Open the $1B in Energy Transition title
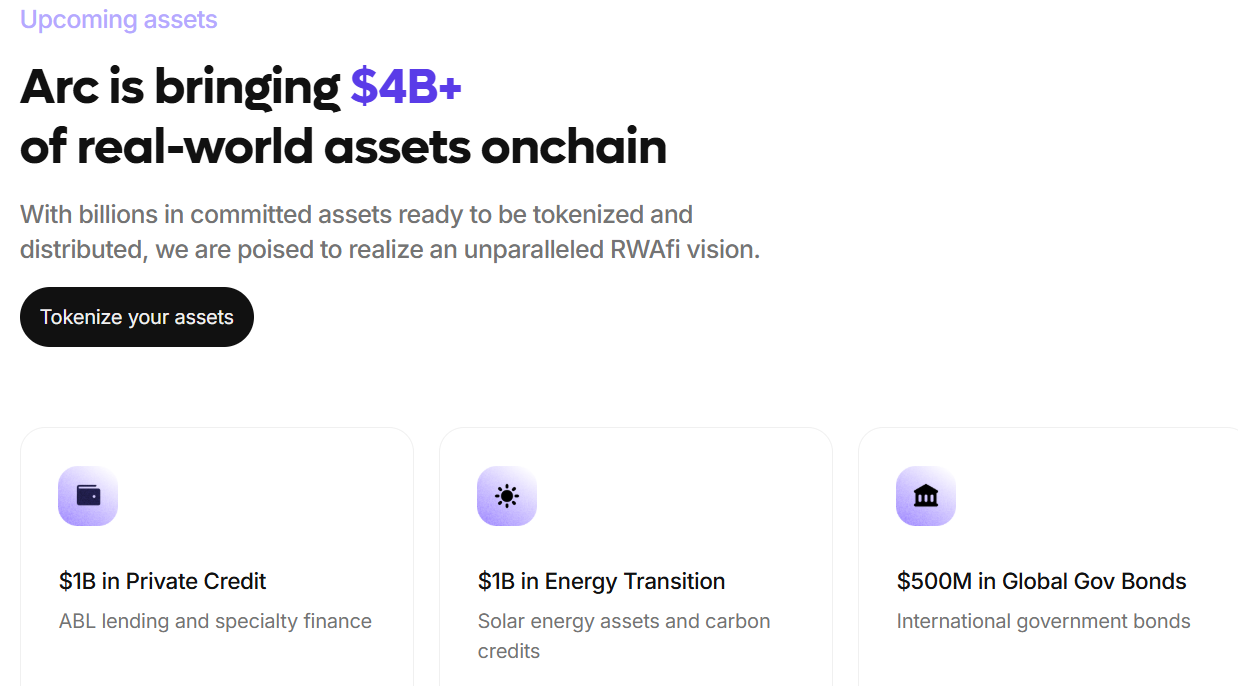Image resolution: width=1238 pixels, height=686 pixels. [x=601, y=581]
